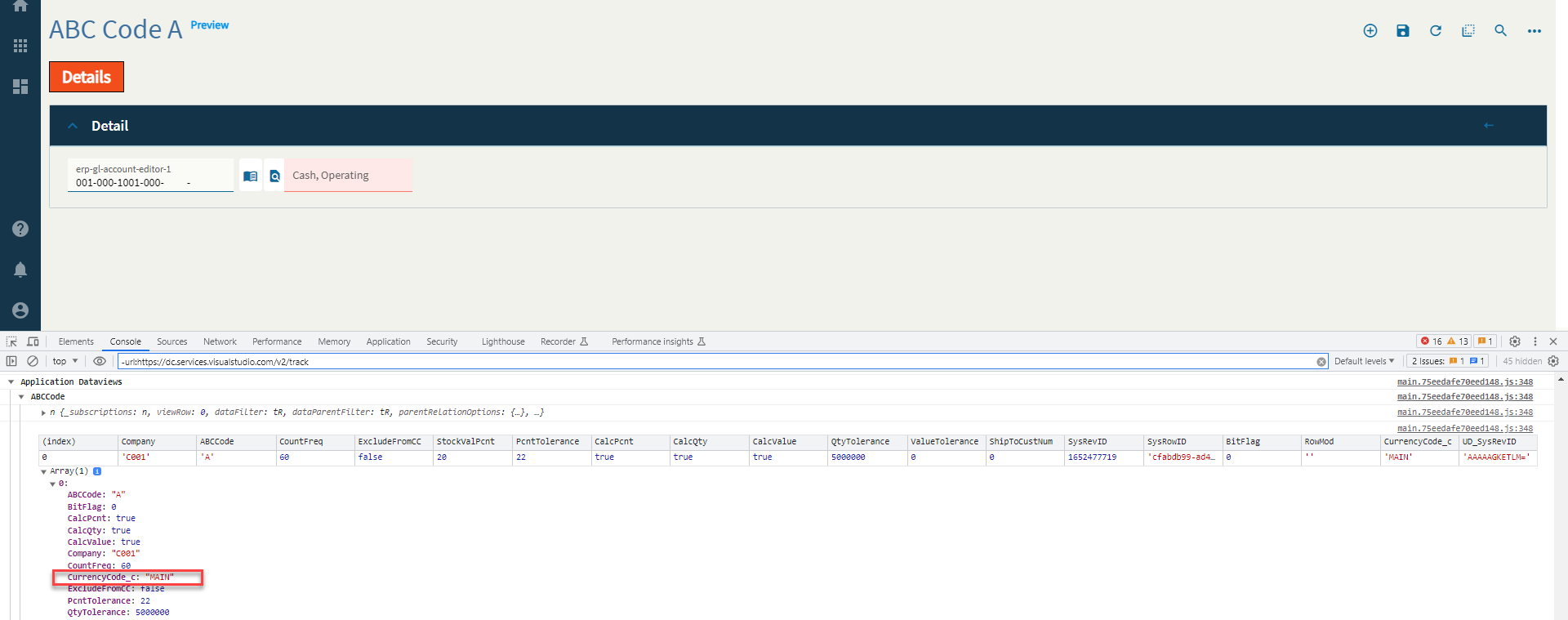Image resolution: width=1568 pixels, height=620 pixels.
Task: Switch to the Elements tab
Action: click(x=76, y=341)
